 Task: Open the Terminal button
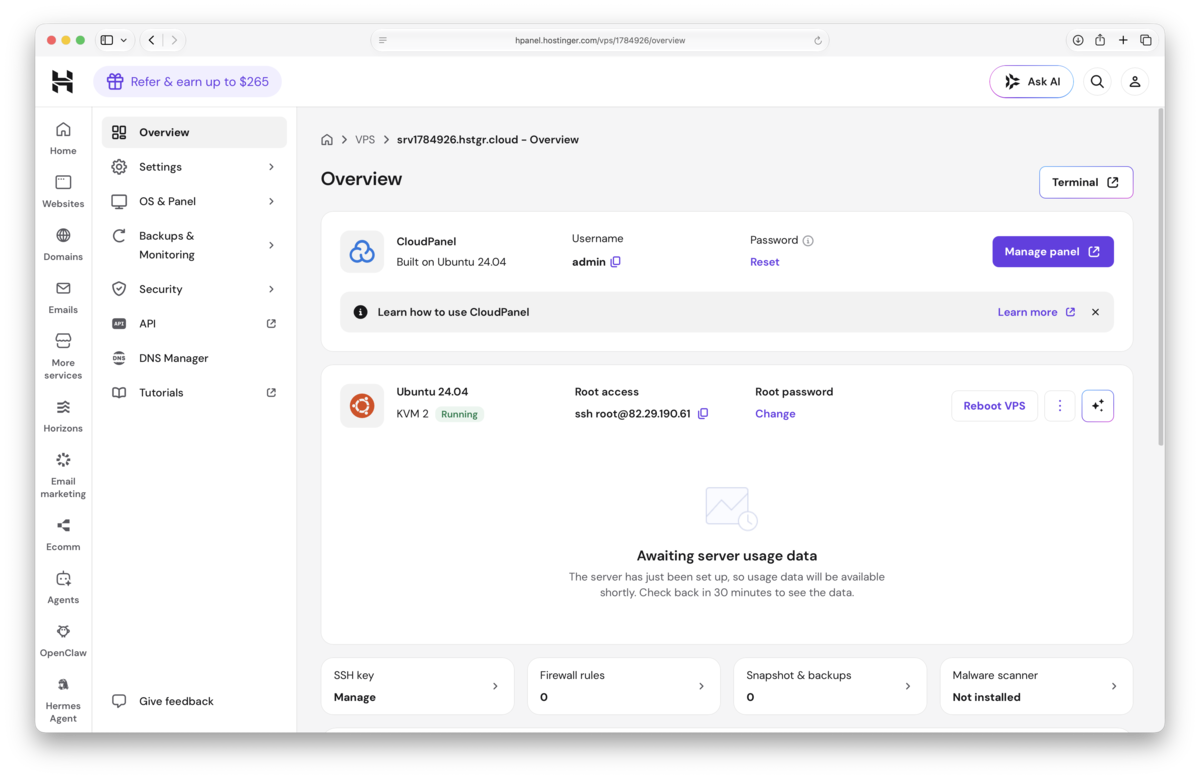coord(1086,182)
